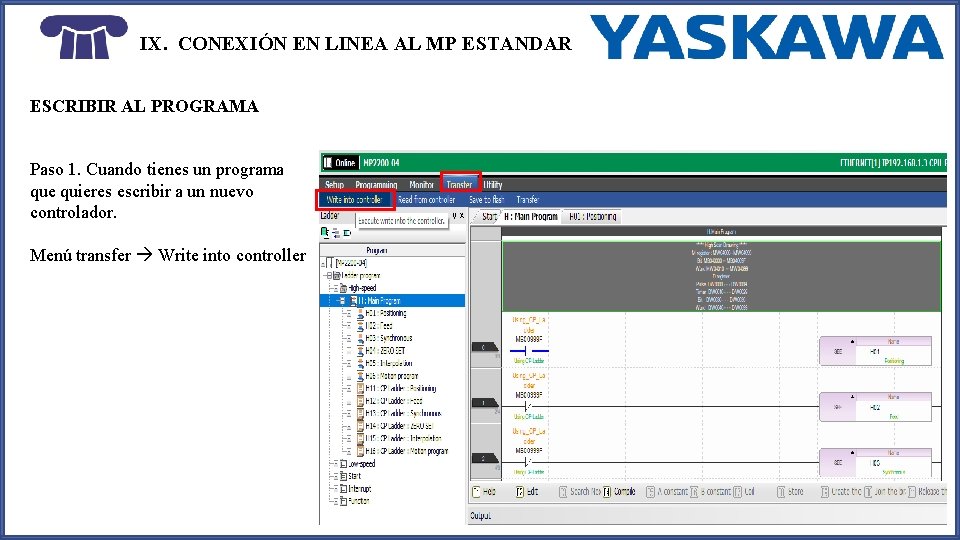Click the B constant function key
960x540 pixels.
[x=711, y=492]
